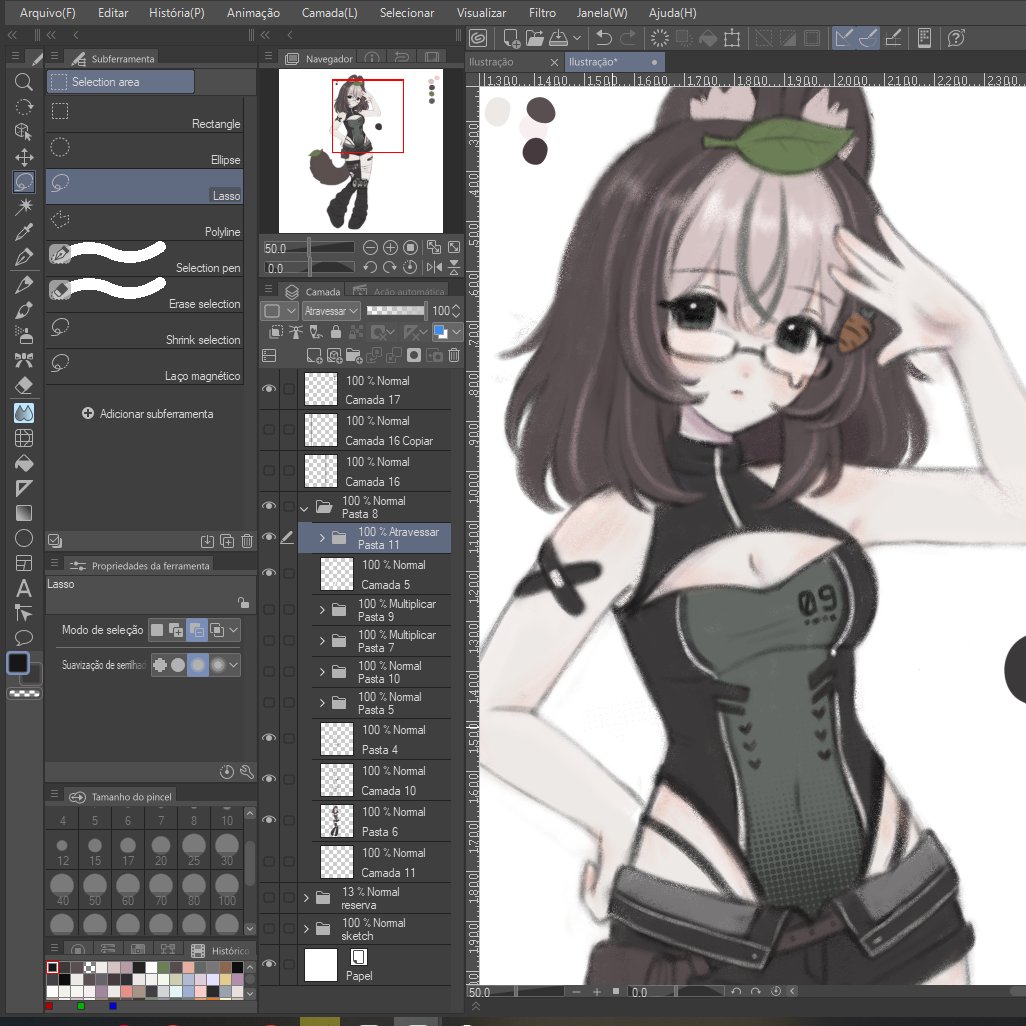Click New raster layer icon
The height and width of the screenshot is (1026, 1026).
[314, 355]
